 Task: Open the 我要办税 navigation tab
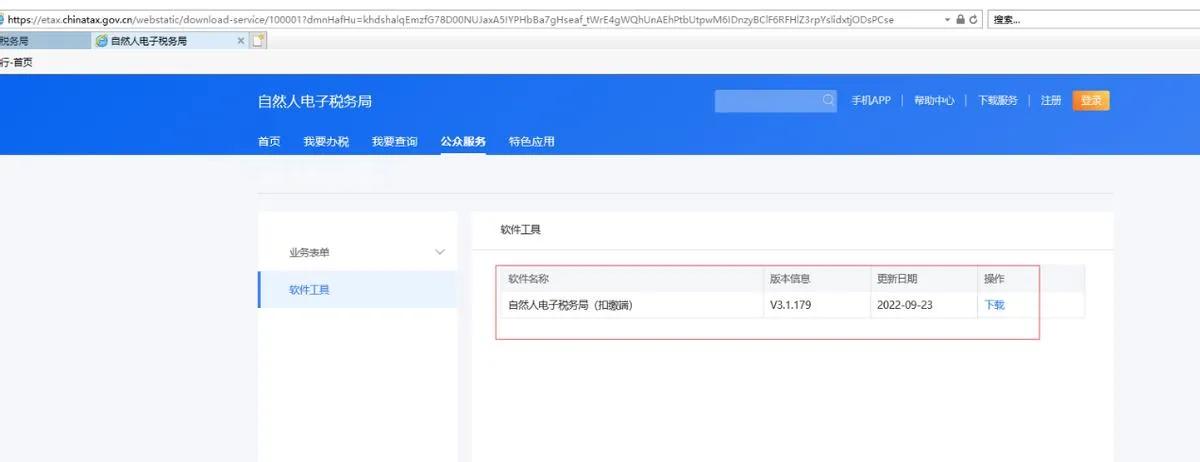326,142
